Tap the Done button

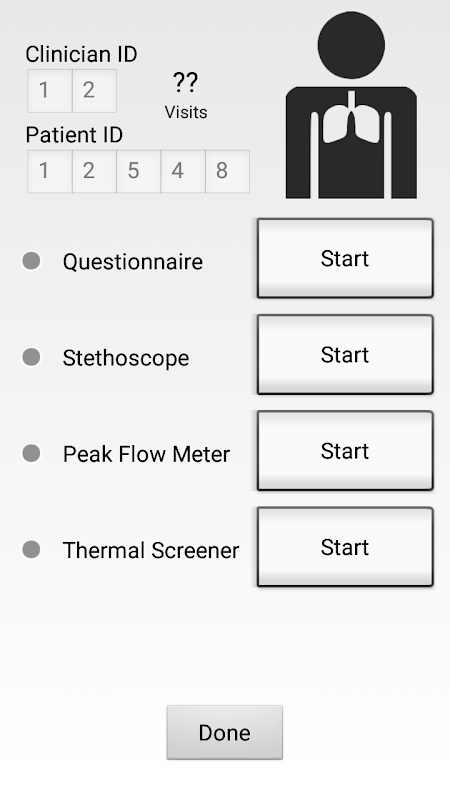click(x=224, y=733)
